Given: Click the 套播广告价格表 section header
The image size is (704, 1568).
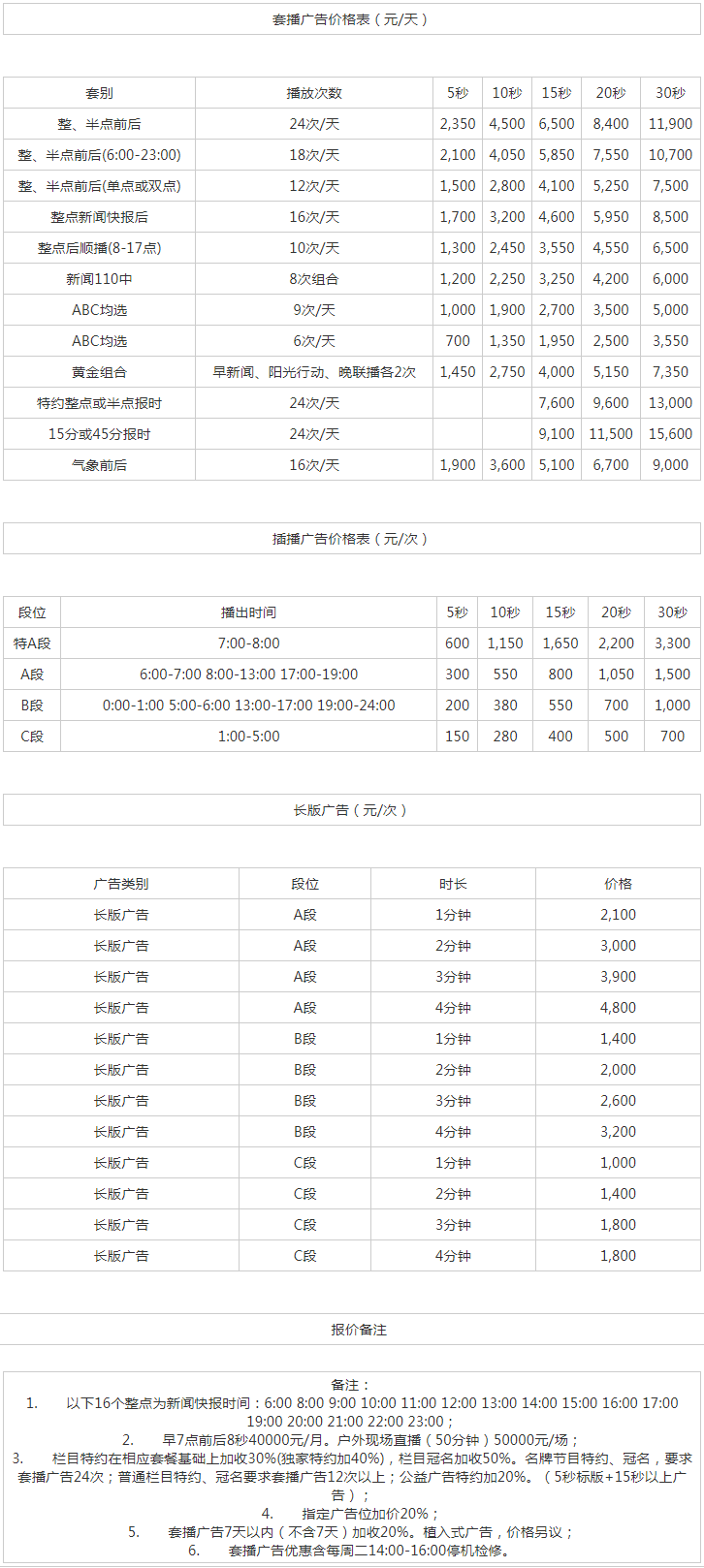Looking at the screenshot, I should point(351,19).
